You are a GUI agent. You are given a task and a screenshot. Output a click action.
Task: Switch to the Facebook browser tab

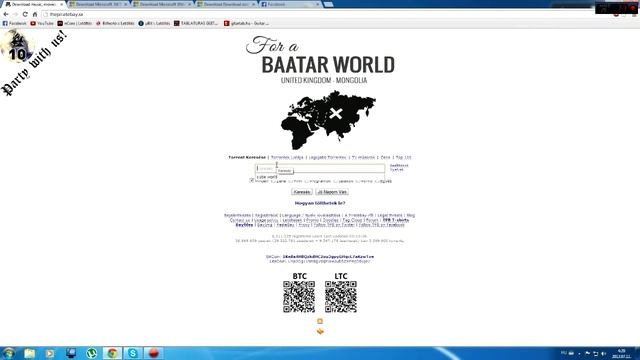point(290,4)
